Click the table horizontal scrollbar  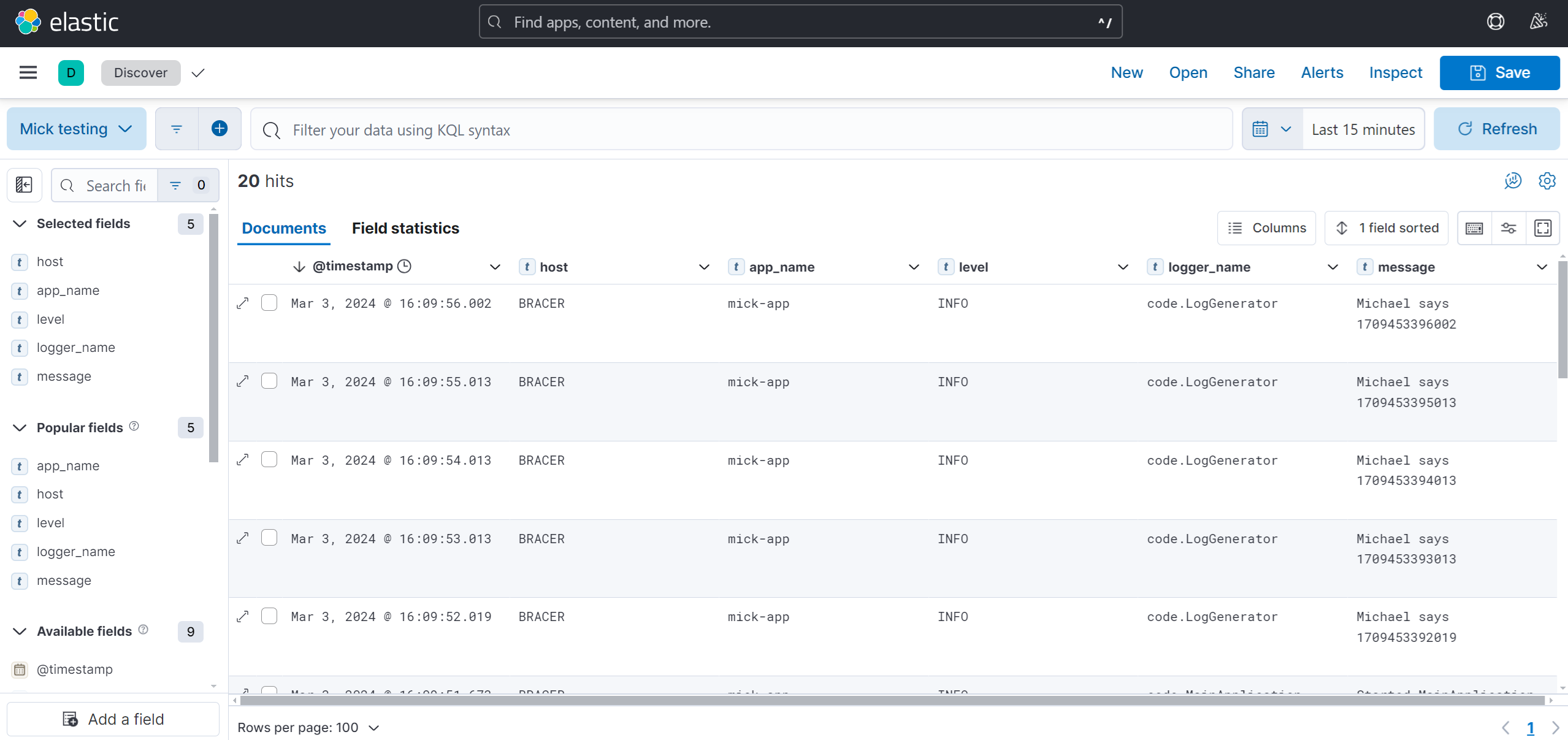click(892, 700)
